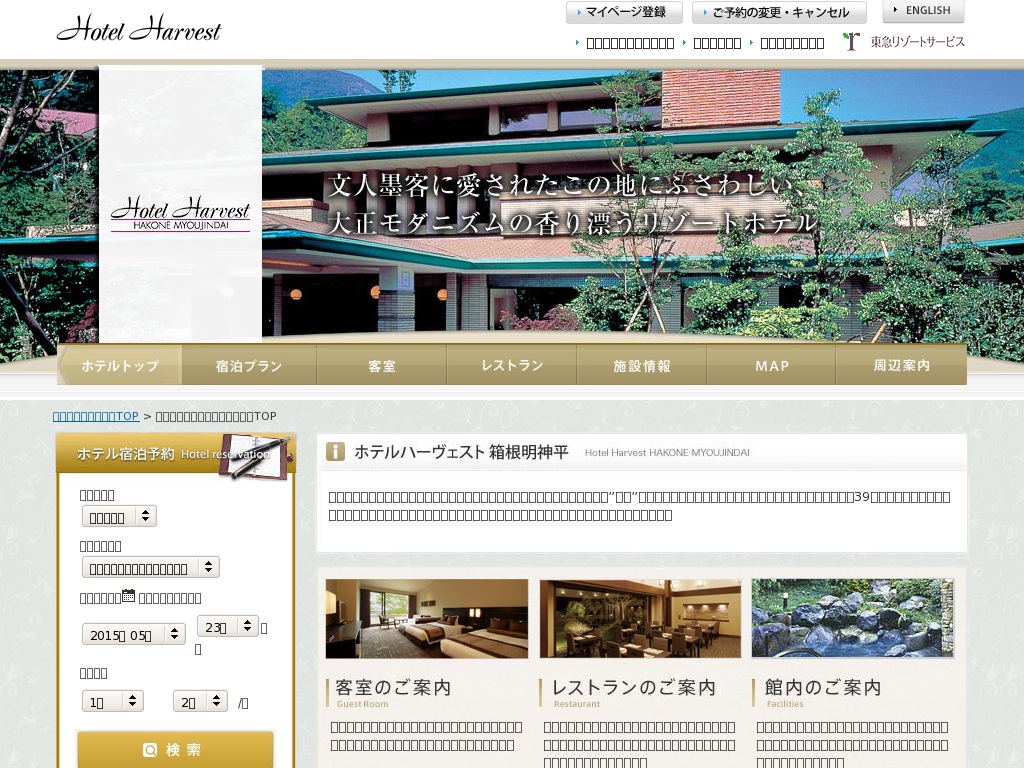Click the calendar icon in reservation form
This screenshot has height=768, width=1024.
129,596
